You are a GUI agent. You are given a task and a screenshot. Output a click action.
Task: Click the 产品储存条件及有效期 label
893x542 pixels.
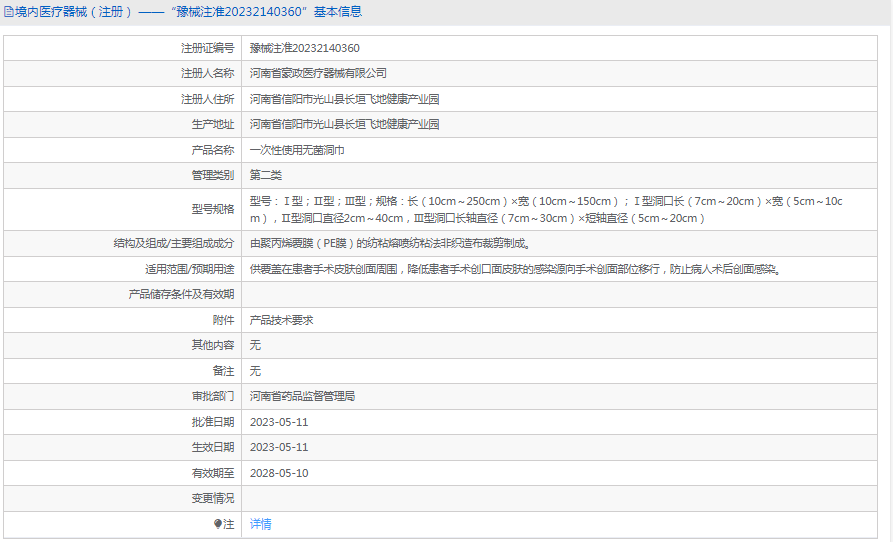[x=181, y=294]
